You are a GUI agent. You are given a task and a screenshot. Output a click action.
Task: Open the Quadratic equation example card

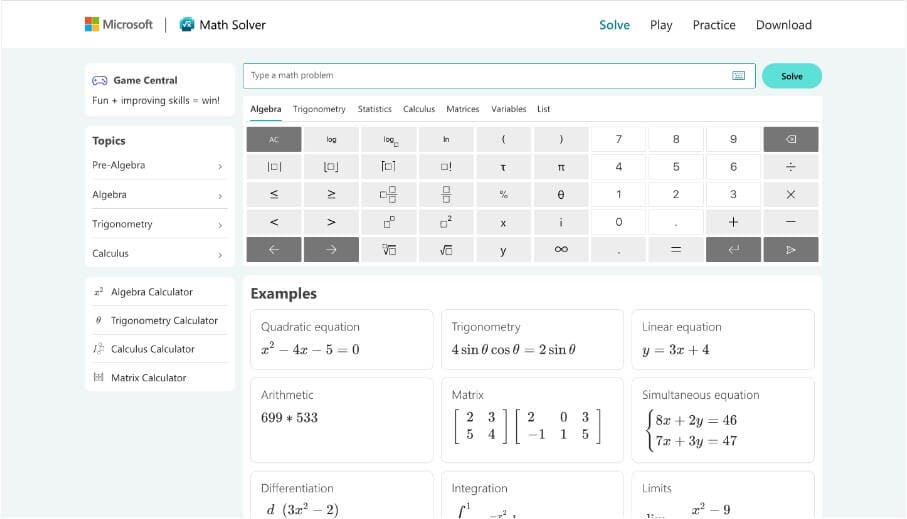(338, 340)
